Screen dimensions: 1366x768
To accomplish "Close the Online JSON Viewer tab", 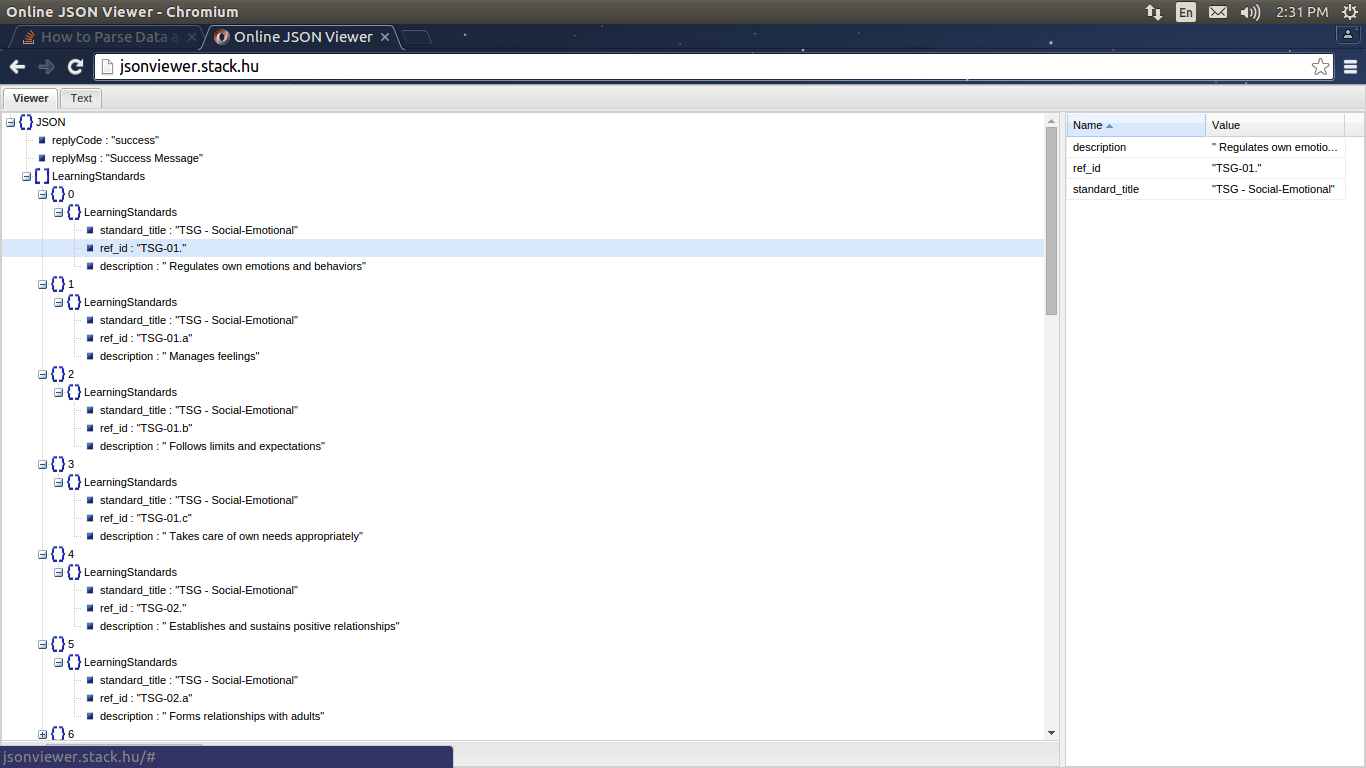I will (386, 37).
